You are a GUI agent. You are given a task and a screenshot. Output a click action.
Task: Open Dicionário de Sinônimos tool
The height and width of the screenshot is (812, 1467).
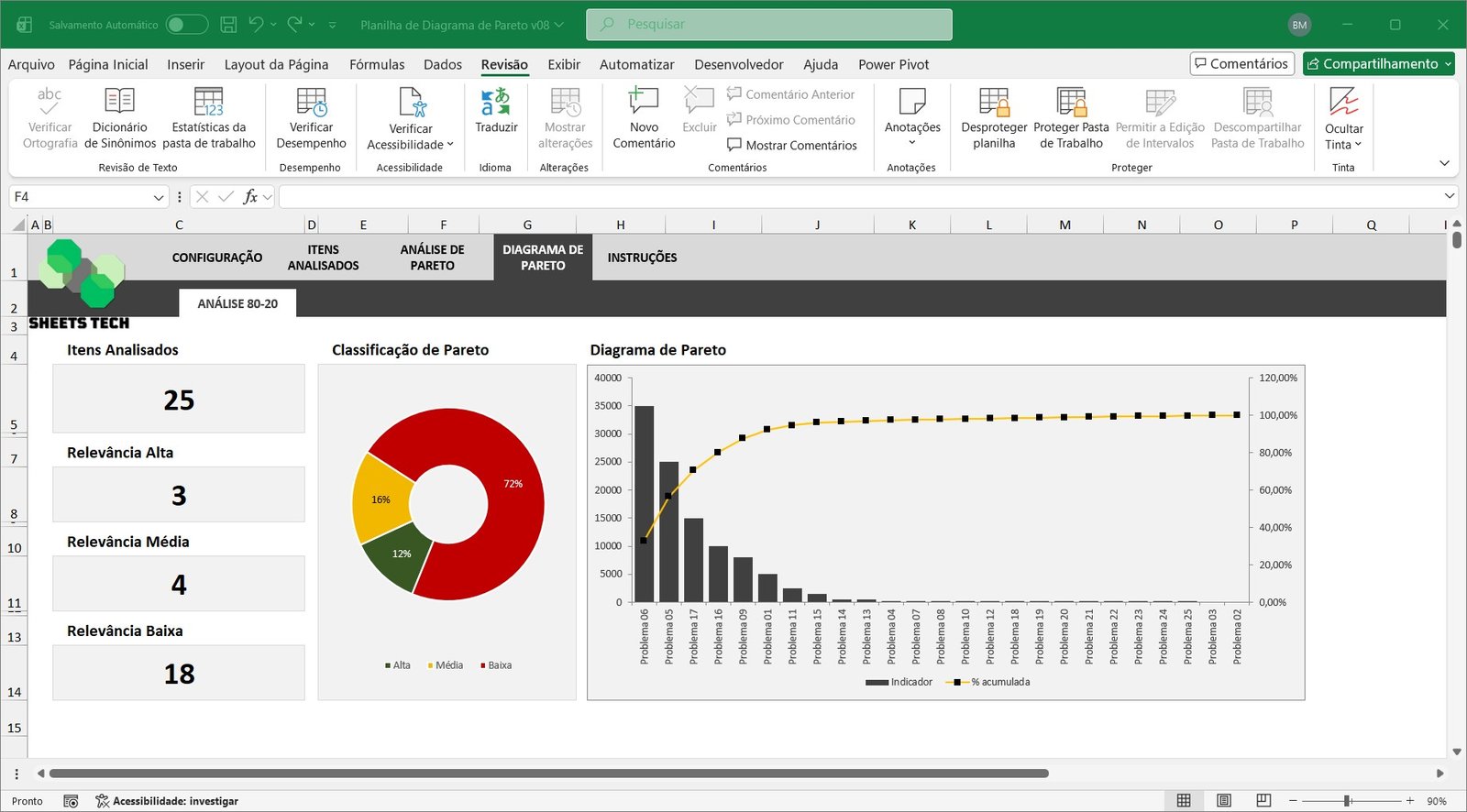[x=119, y=103]
